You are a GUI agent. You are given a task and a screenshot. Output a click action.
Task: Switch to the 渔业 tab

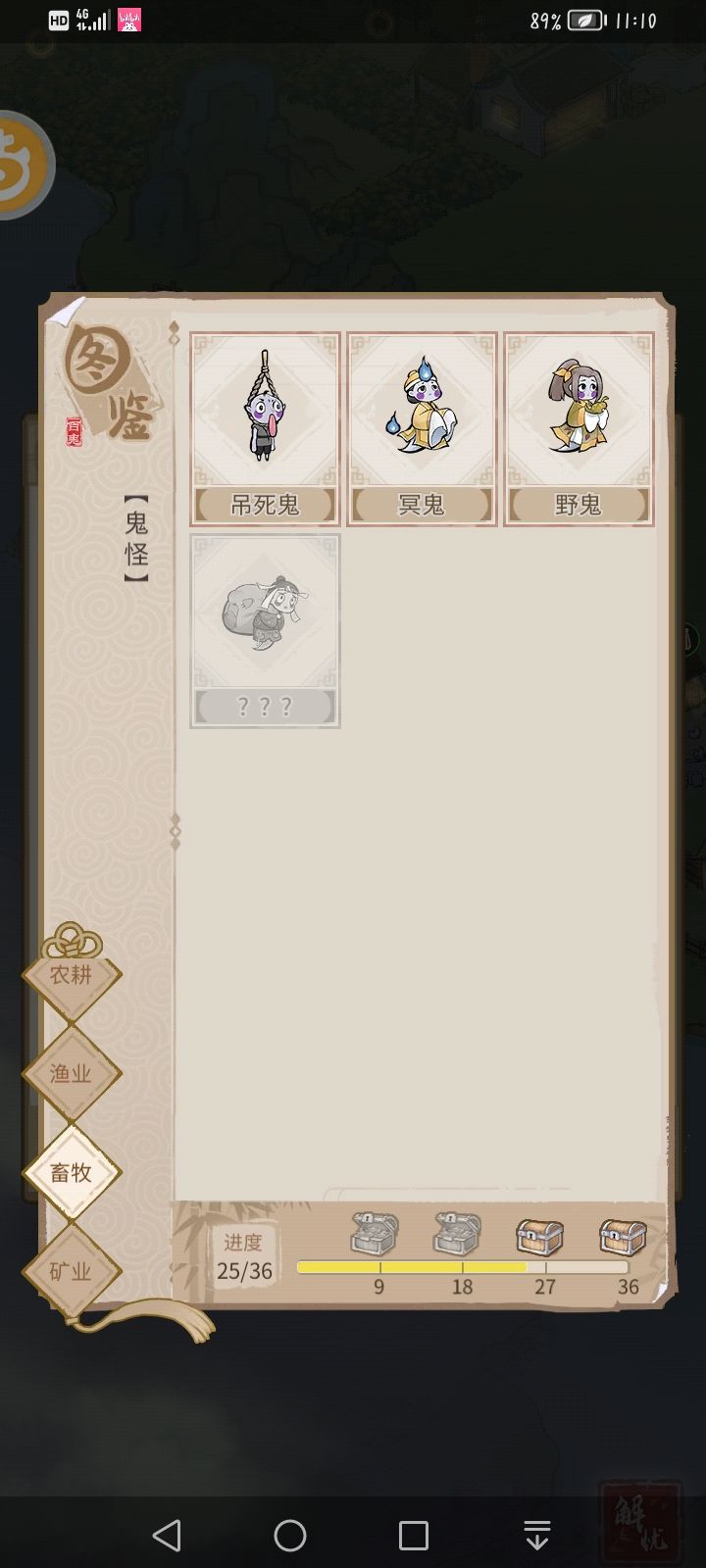click(72, 1074)
